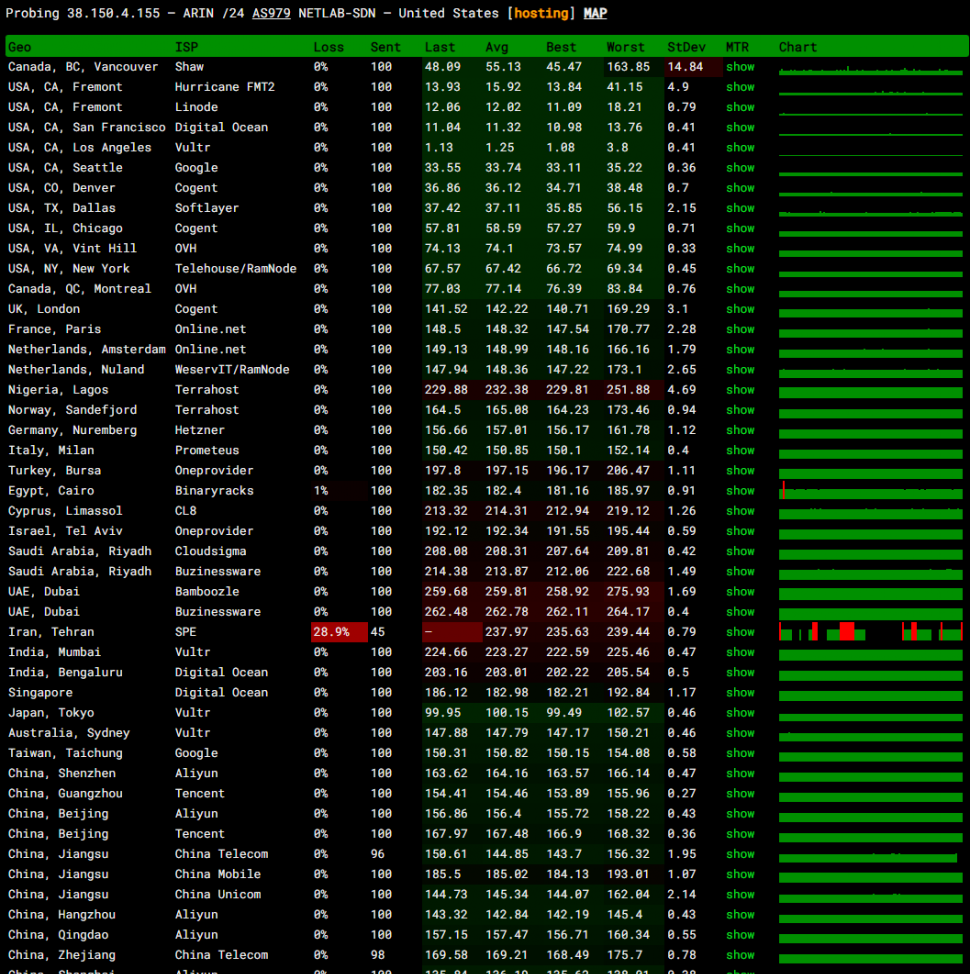Click show in the Australia, Sydney row
Viewport: 970px width, 974px height.
tap(740, 733)
